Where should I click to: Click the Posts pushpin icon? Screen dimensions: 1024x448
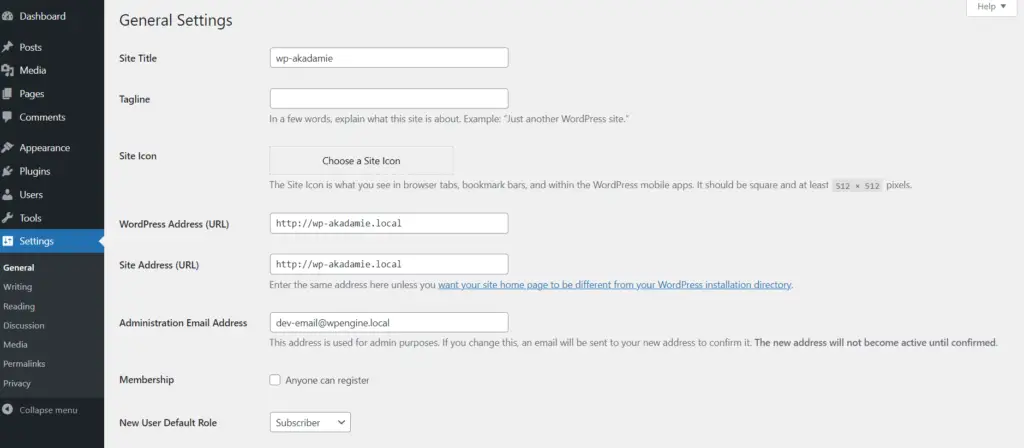pos(7,47)
